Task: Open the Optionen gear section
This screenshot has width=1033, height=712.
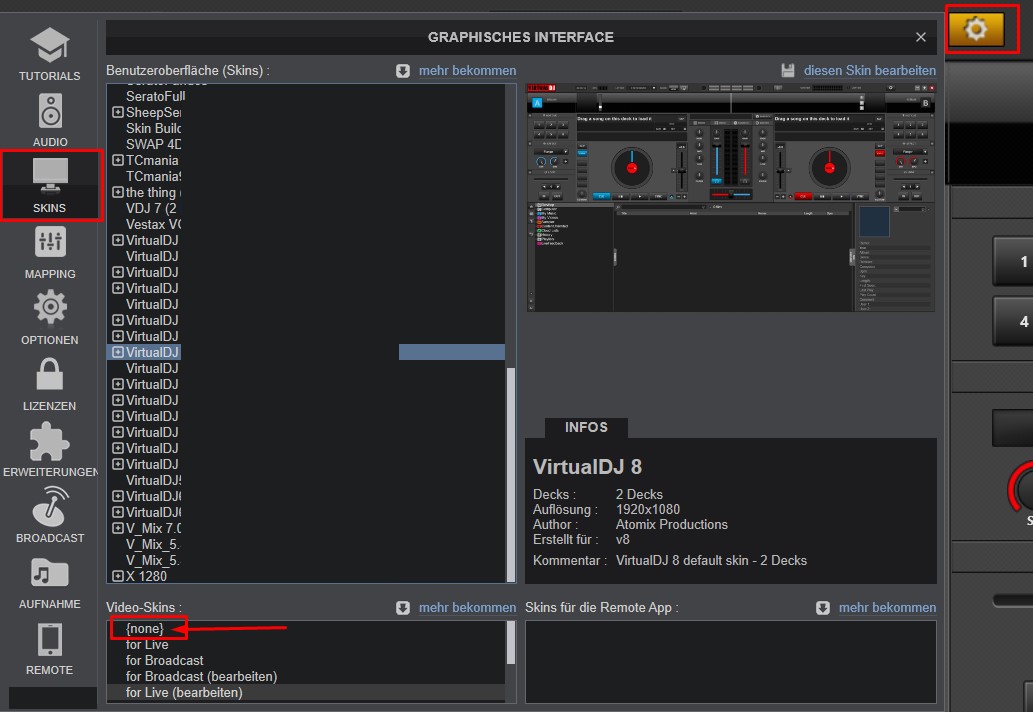Action: tap(50, 318)
